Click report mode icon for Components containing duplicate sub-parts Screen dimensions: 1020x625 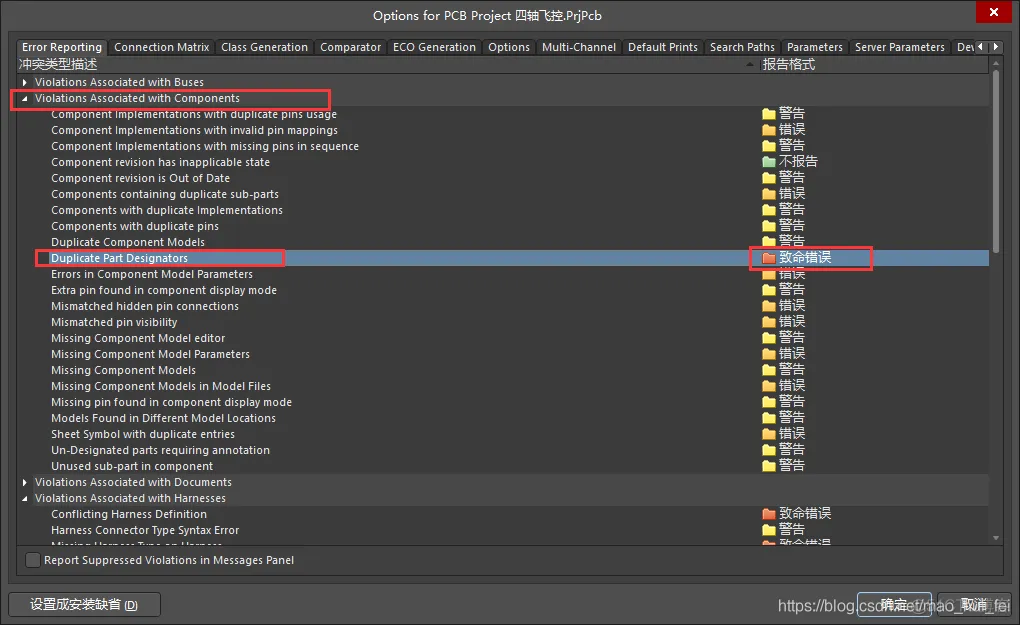coord(768,194)
